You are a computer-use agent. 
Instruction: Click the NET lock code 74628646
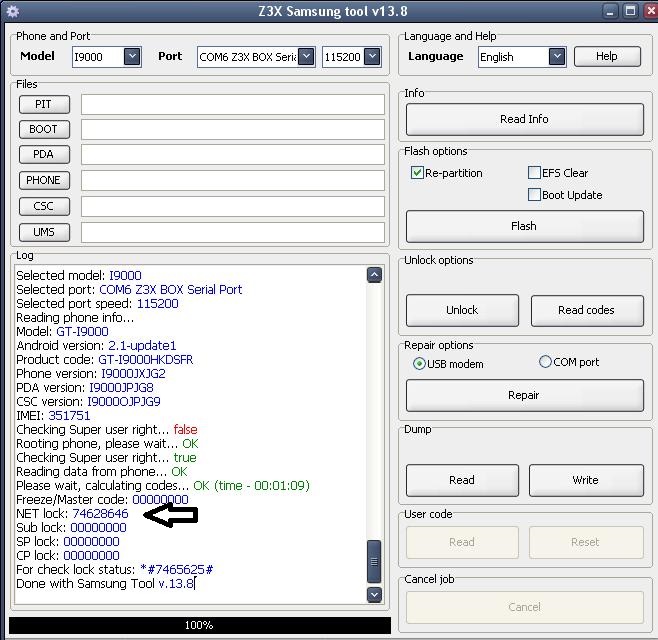click(100, 514)
